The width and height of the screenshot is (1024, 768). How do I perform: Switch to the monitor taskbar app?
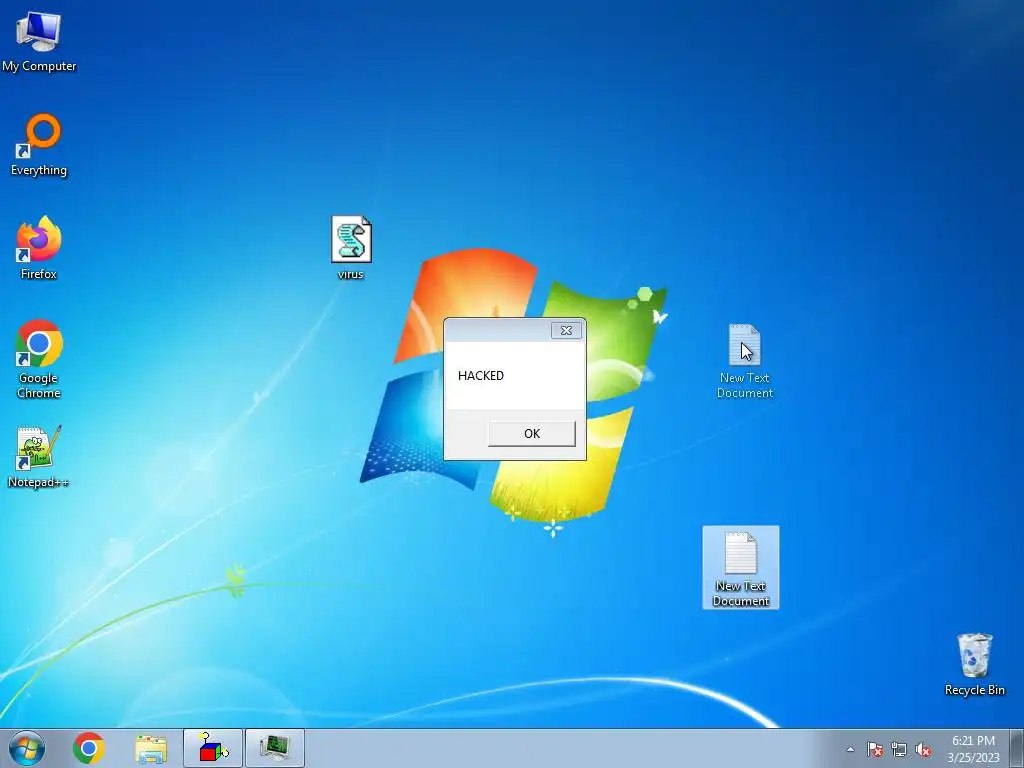(x=275, y=748)
